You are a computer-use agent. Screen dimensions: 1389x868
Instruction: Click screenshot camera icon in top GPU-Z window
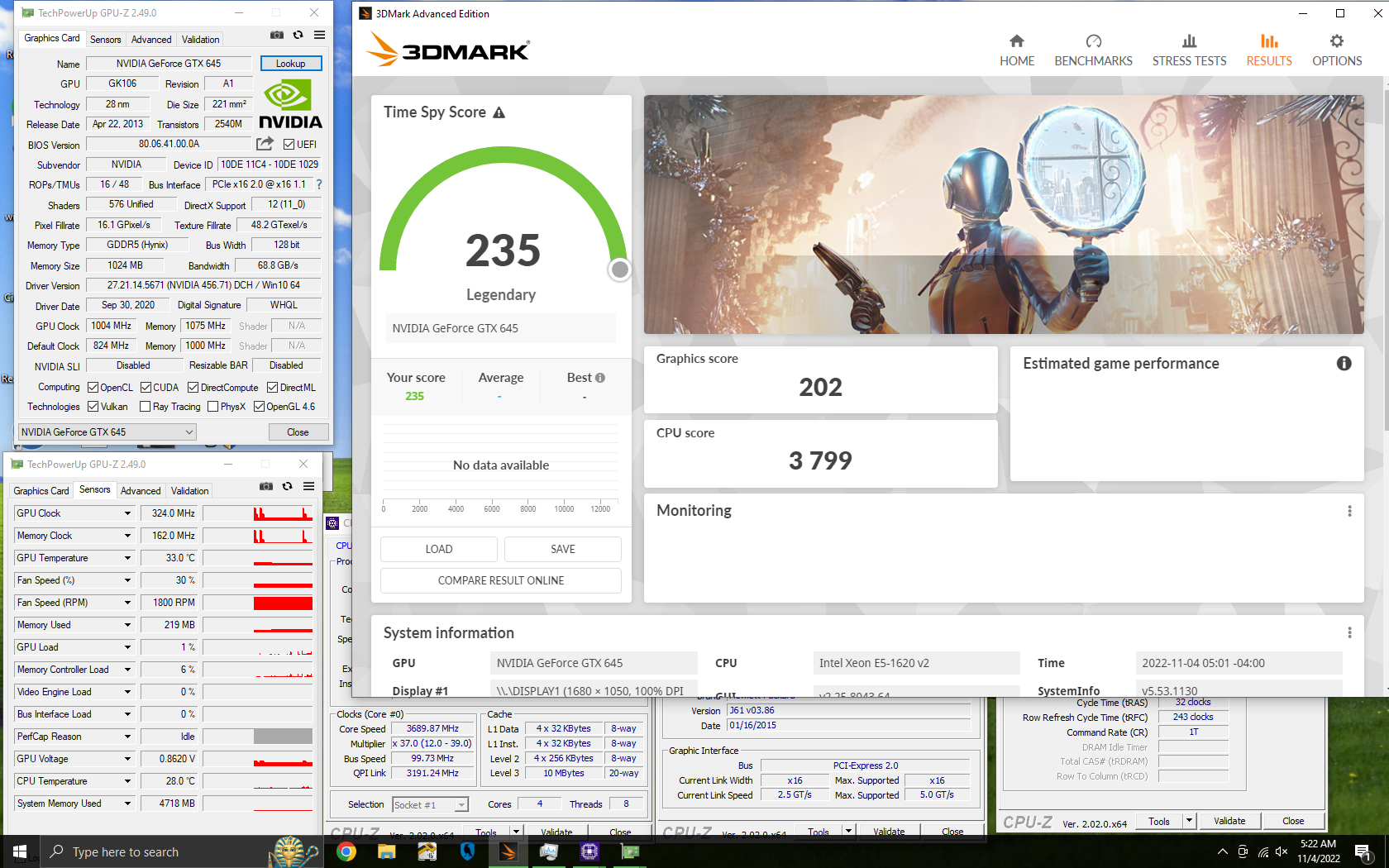(277, 35)
